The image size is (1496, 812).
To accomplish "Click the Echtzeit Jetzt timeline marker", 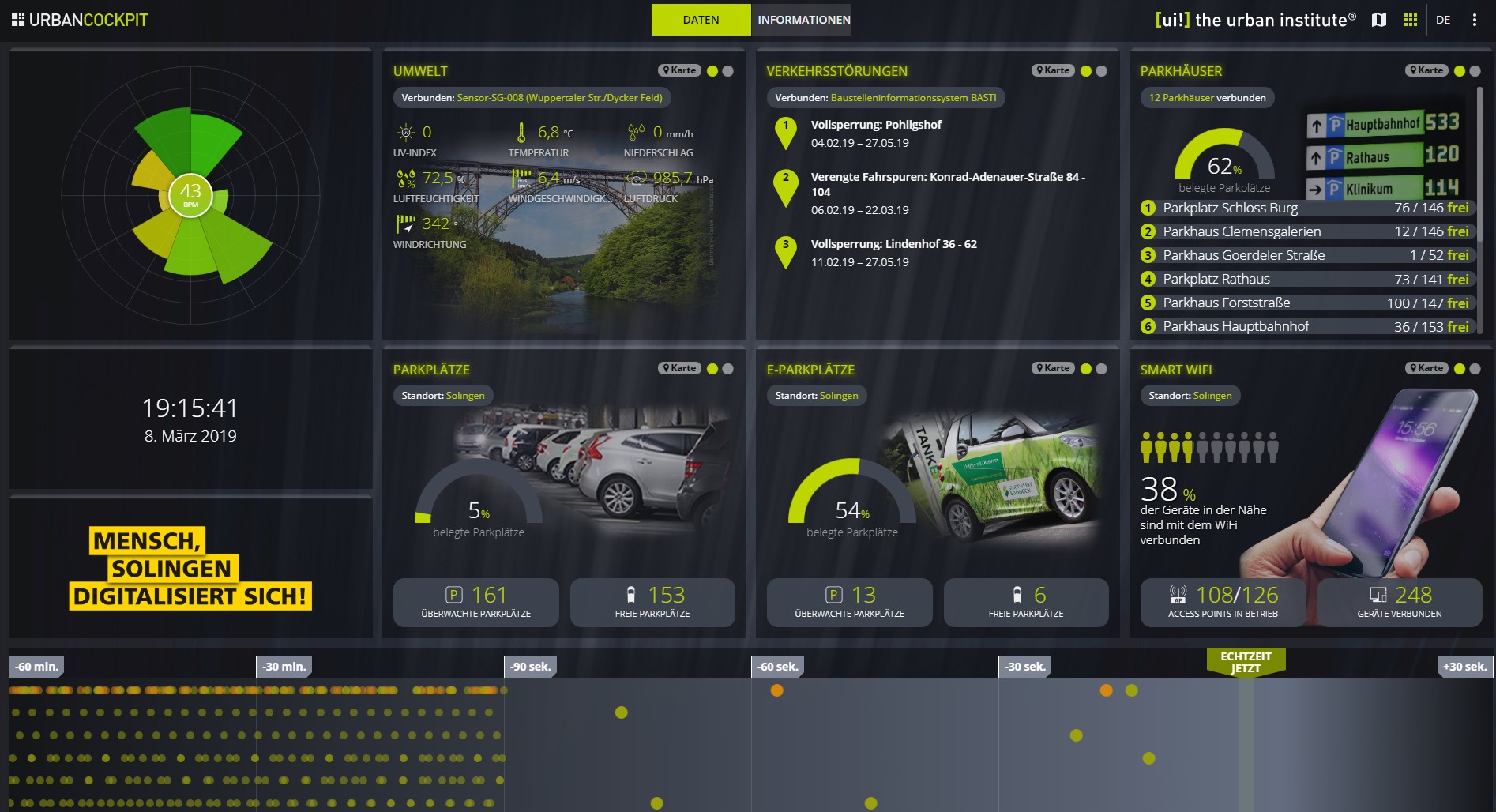I will pyautogui.click(x=1246, y=663).
